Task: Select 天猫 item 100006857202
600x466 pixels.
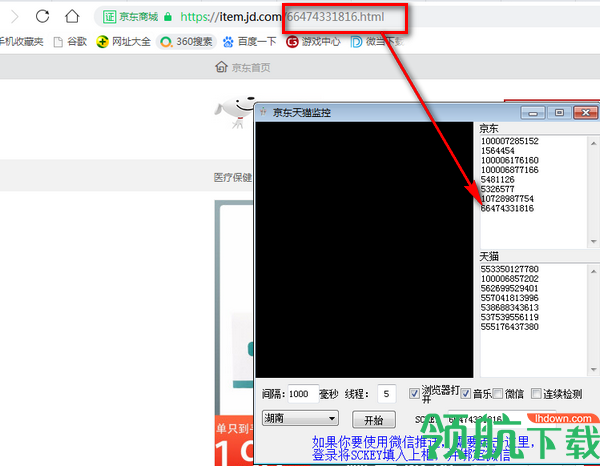Action: (510, 279)
